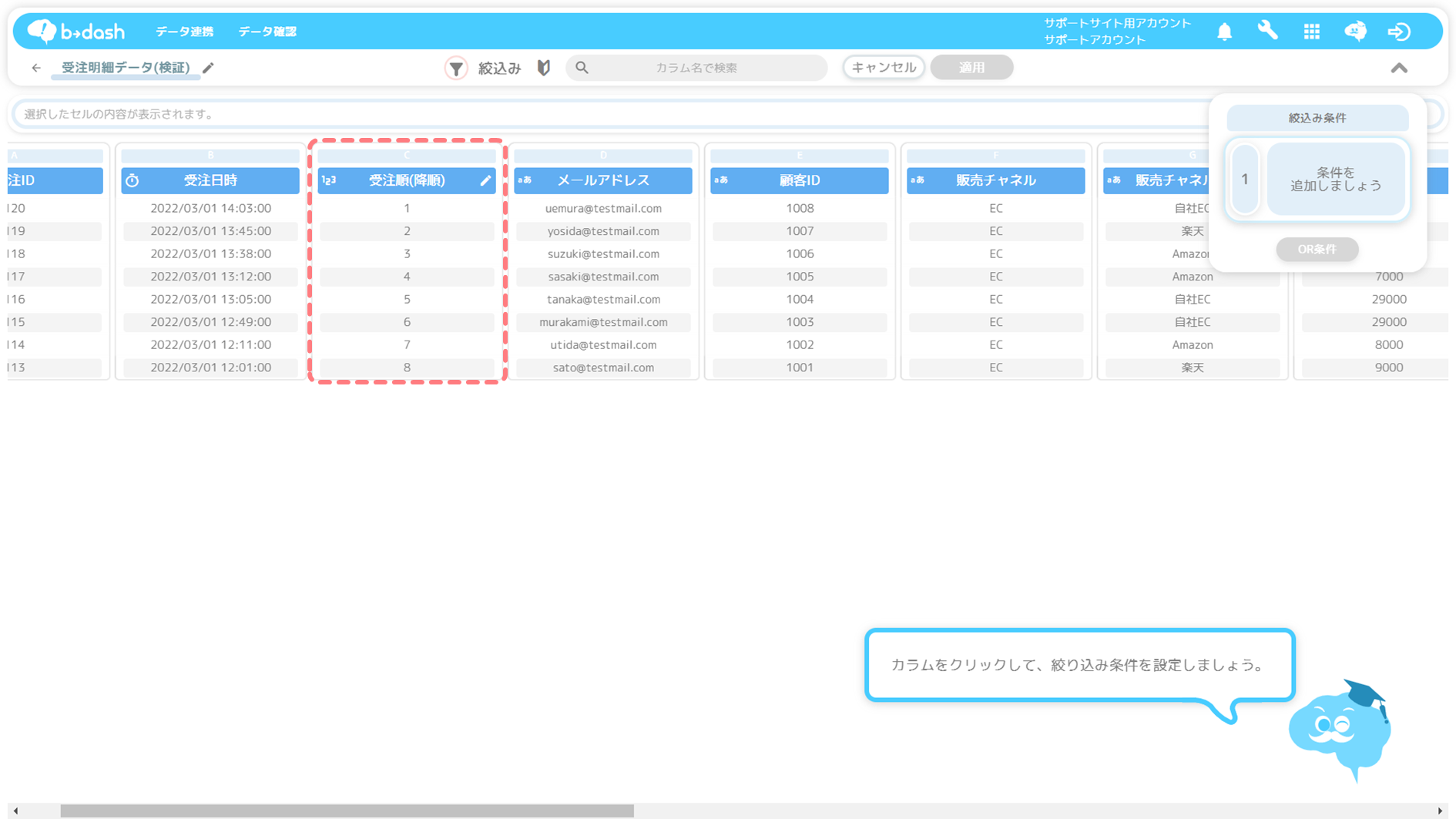Image resolution: width=1456 pixels, height=819 pixels.
Task: Click the clock icon on 受注日時
Action: 133,180
